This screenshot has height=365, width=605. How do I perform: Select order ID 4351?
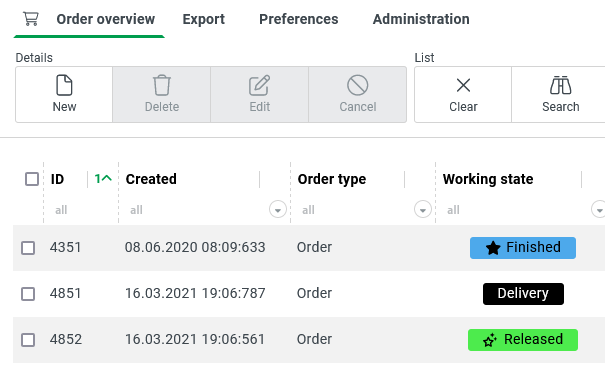[65, 247]
